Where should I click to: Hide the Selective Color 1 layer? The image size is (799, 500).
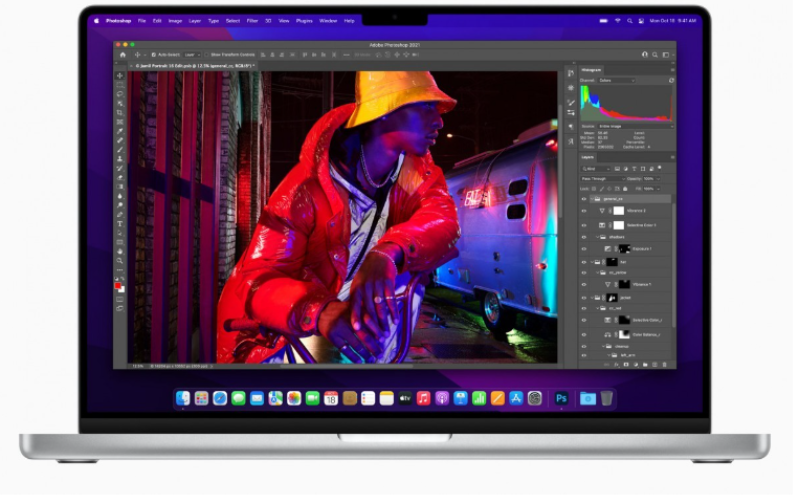coord(584,225)
